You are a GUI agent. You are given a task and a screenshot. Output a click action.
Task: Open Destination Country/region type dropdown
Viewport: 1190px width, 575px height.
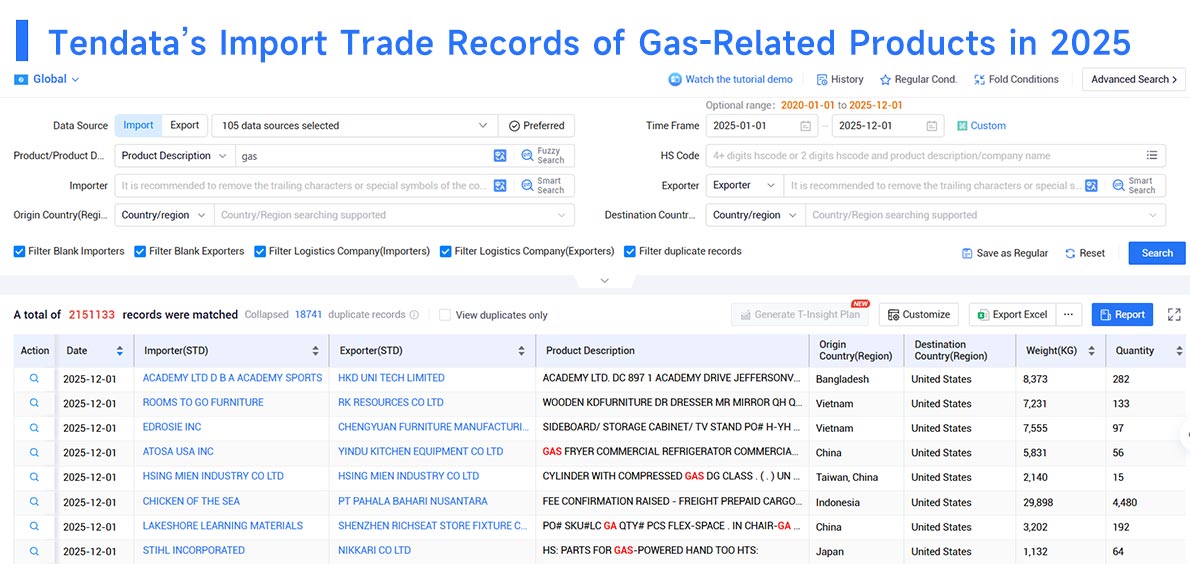pyautogui.click(x=755, y=215)
